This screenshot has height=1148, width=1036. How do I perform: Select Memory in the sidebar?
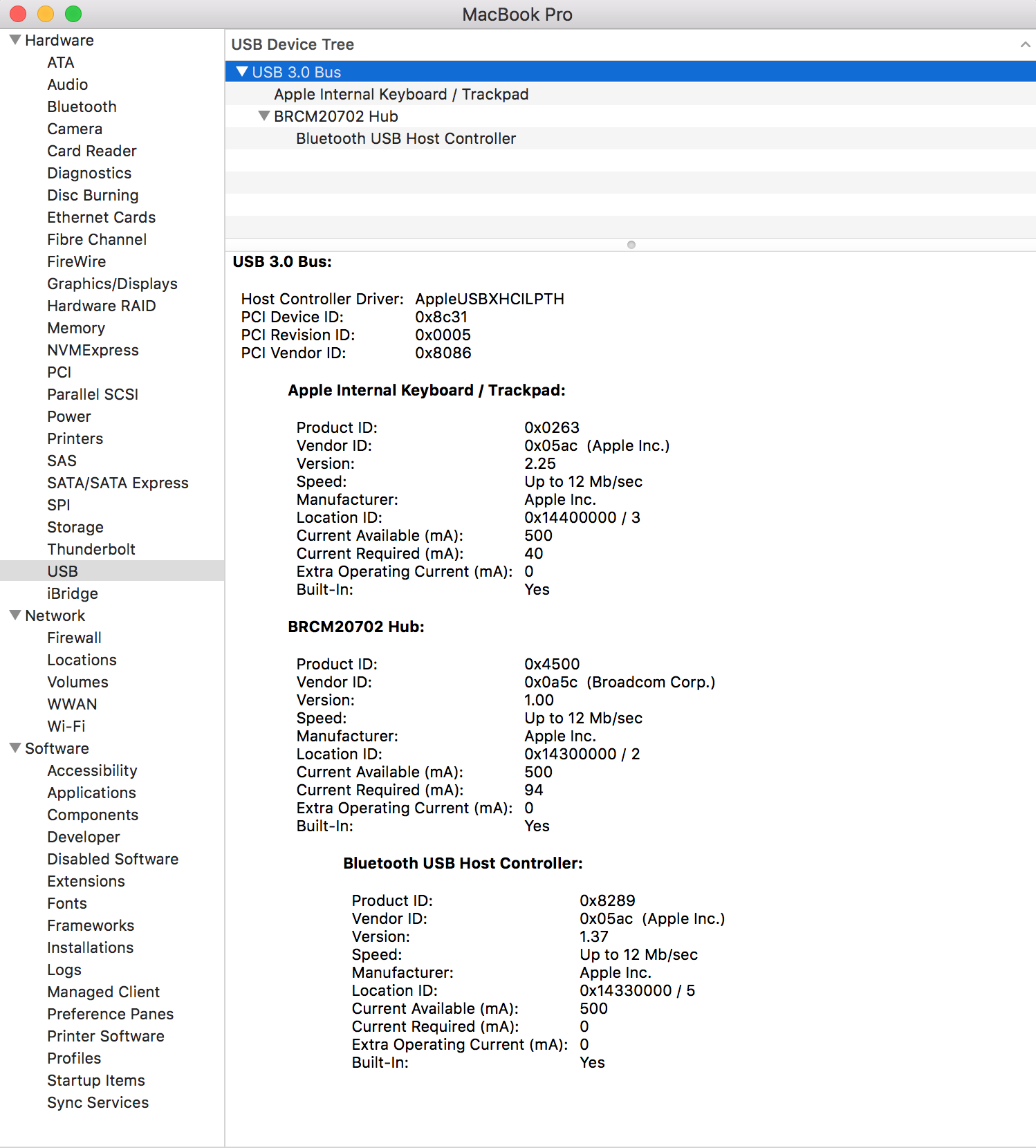[76, 328]
